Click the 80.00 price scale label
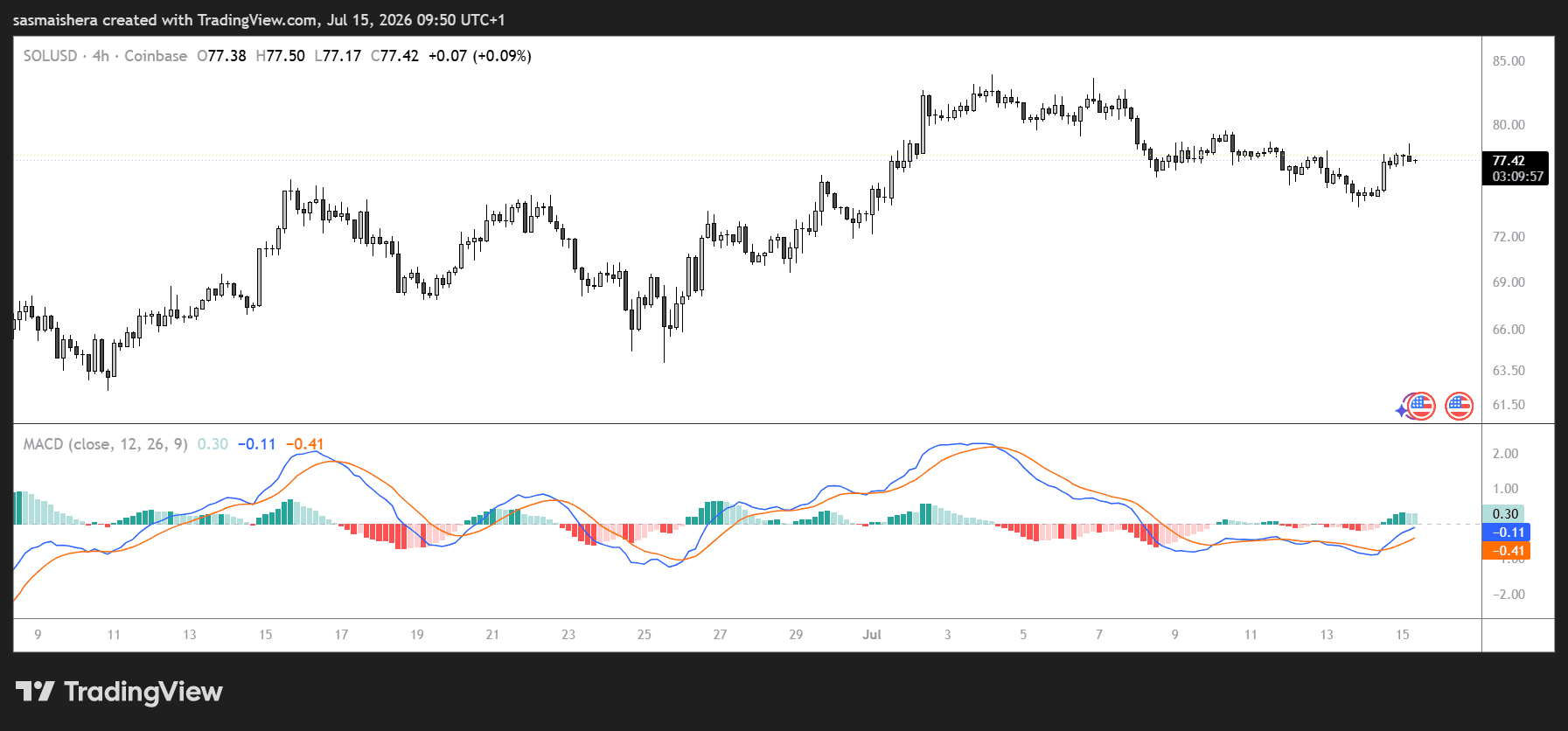1568x731 pixels. click(x=1509, y=125)
